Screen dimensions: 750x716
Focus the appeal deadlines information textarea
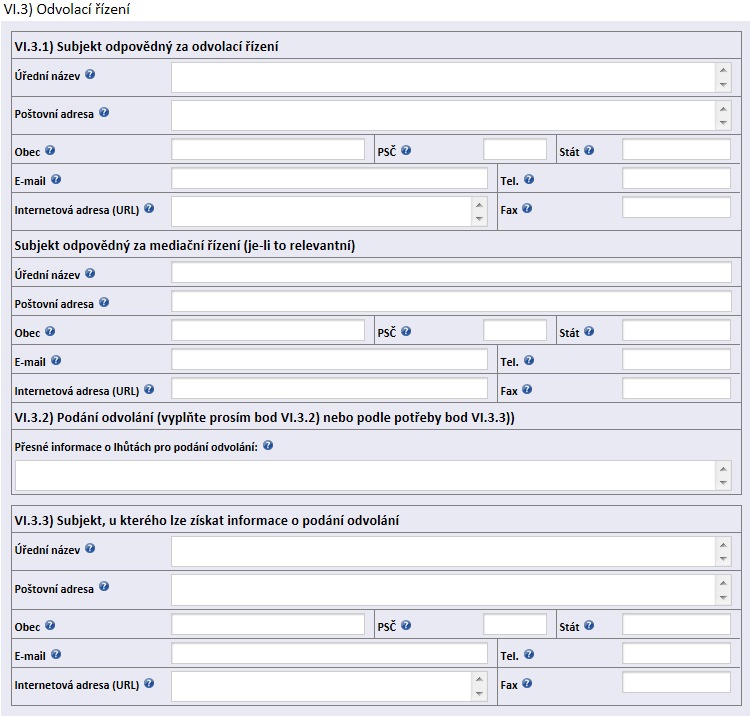point(365,475)
